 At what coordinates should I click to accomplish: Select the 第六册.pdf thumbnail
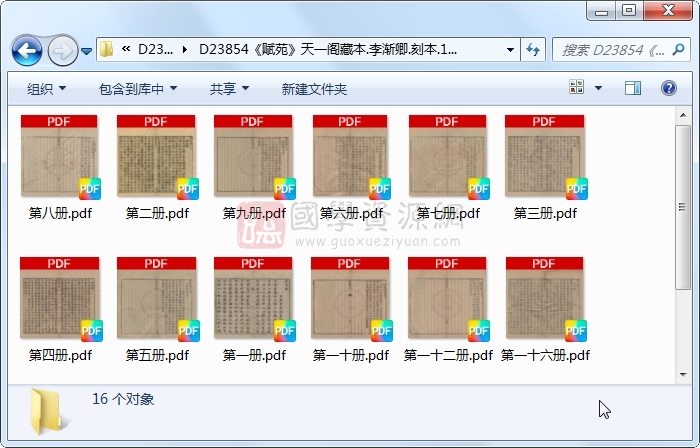pyautogui.click(x=351, y=157)
